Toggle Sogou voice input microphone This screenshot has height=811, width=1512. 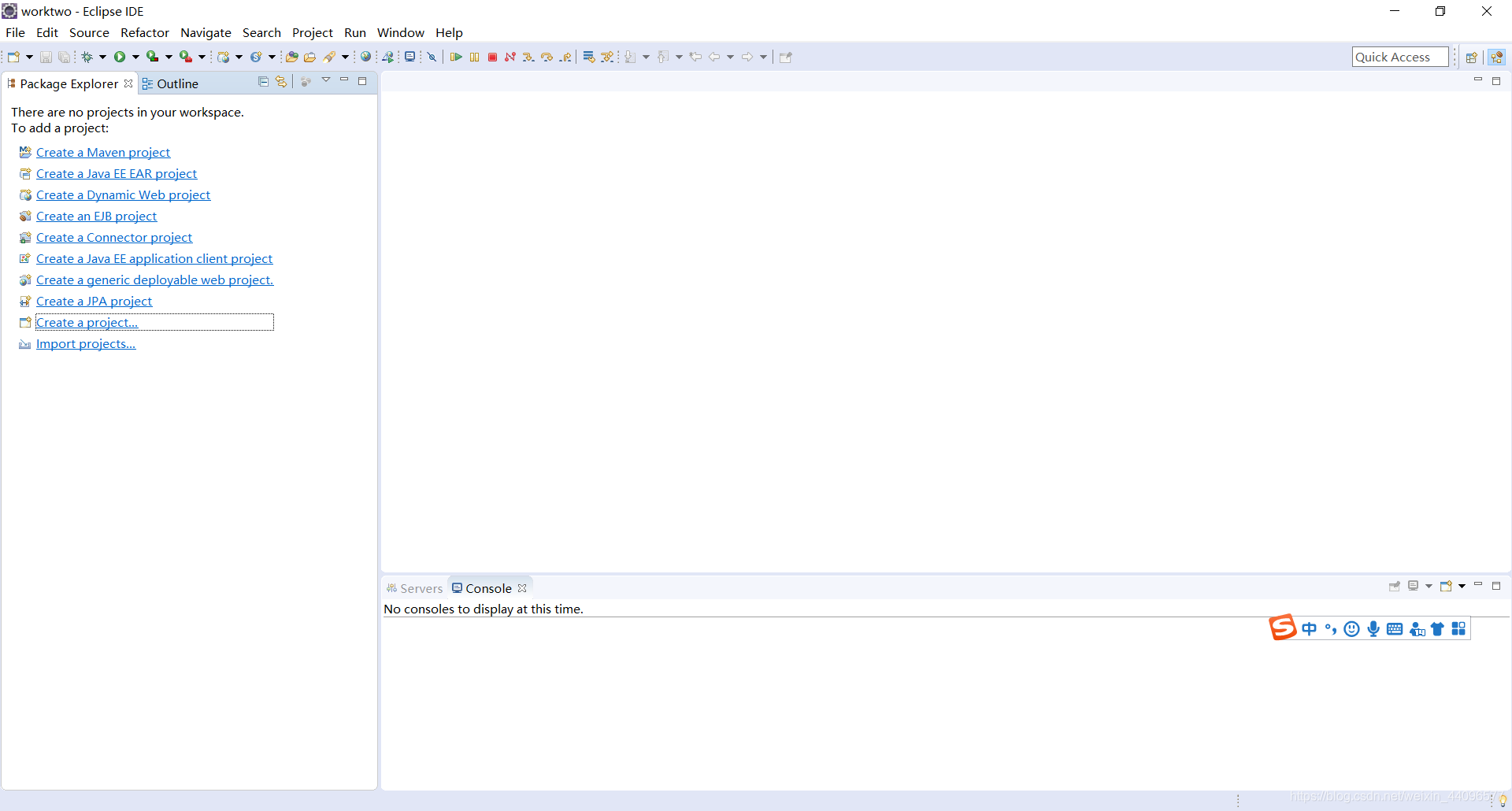[x=1373, y=628]
